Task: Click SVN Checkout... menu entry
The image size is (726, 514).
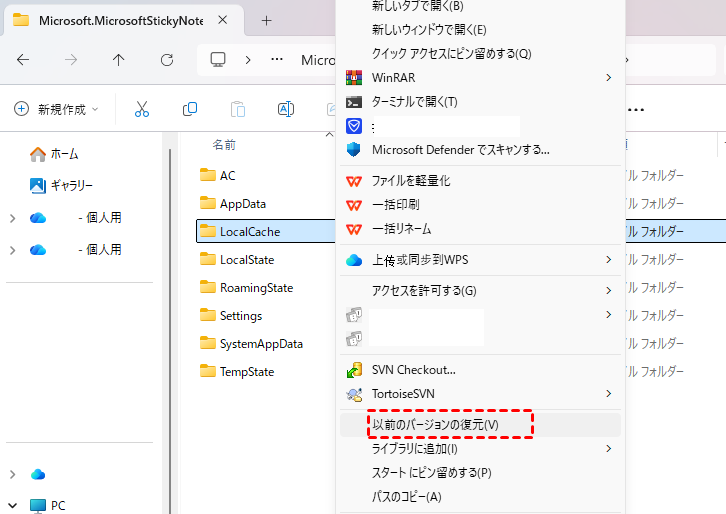Action: point(413,370)
